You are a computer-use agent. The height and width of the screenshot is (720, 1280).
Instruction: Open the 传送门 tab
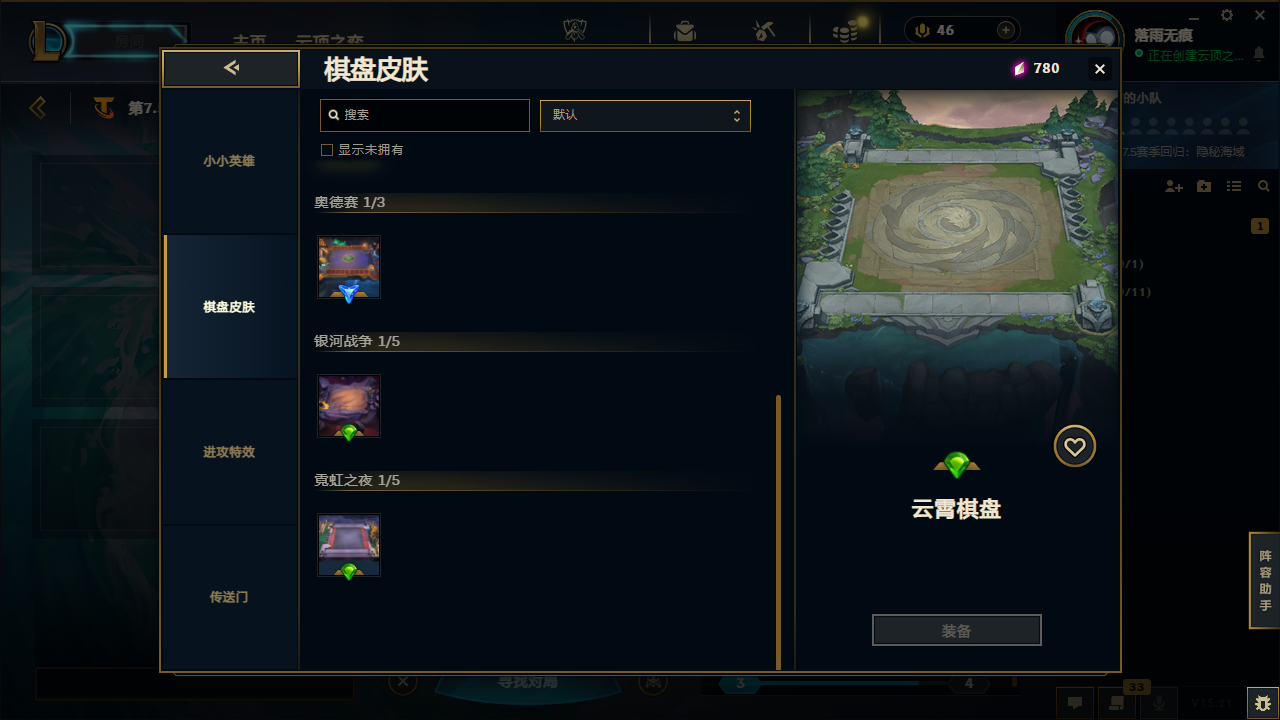230,597
